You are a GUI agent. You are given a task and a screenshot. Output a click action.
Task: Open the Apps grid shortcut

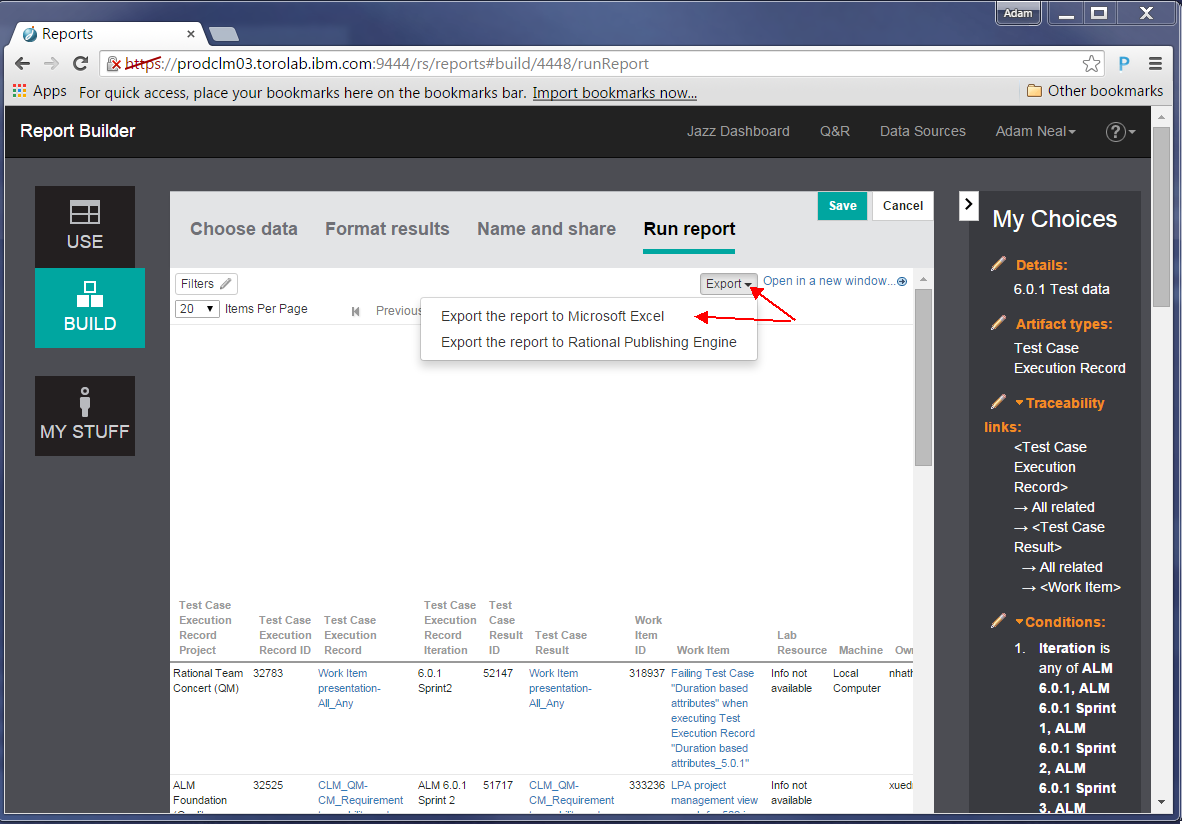pos(40,91)
